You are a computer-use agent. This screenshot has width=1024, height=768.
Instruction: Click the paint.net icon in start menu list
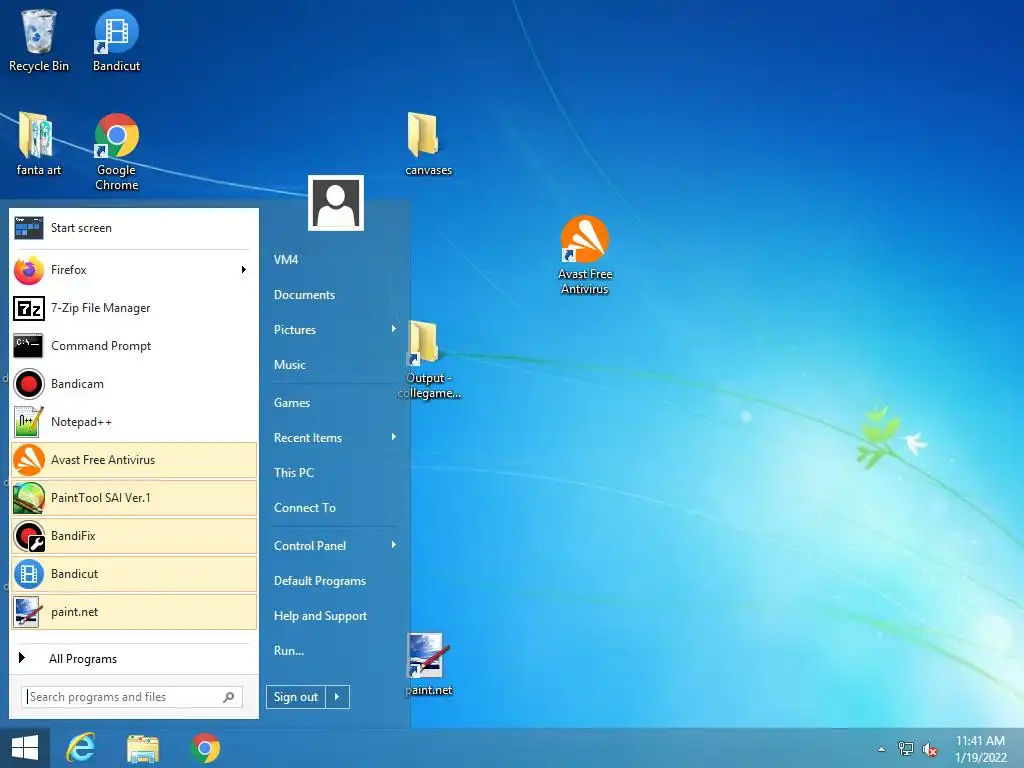(29, 612)
